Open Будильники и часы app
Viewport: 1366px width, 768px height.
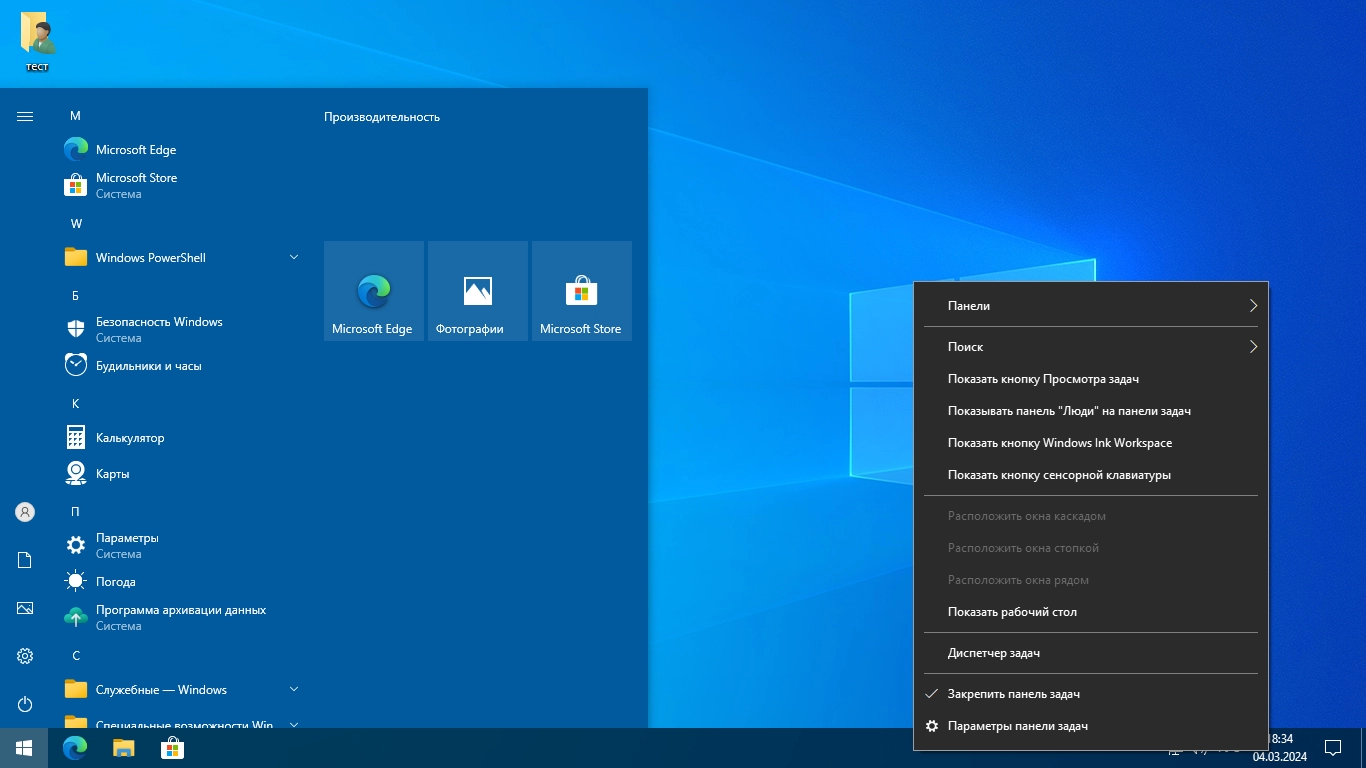[148, 366]
